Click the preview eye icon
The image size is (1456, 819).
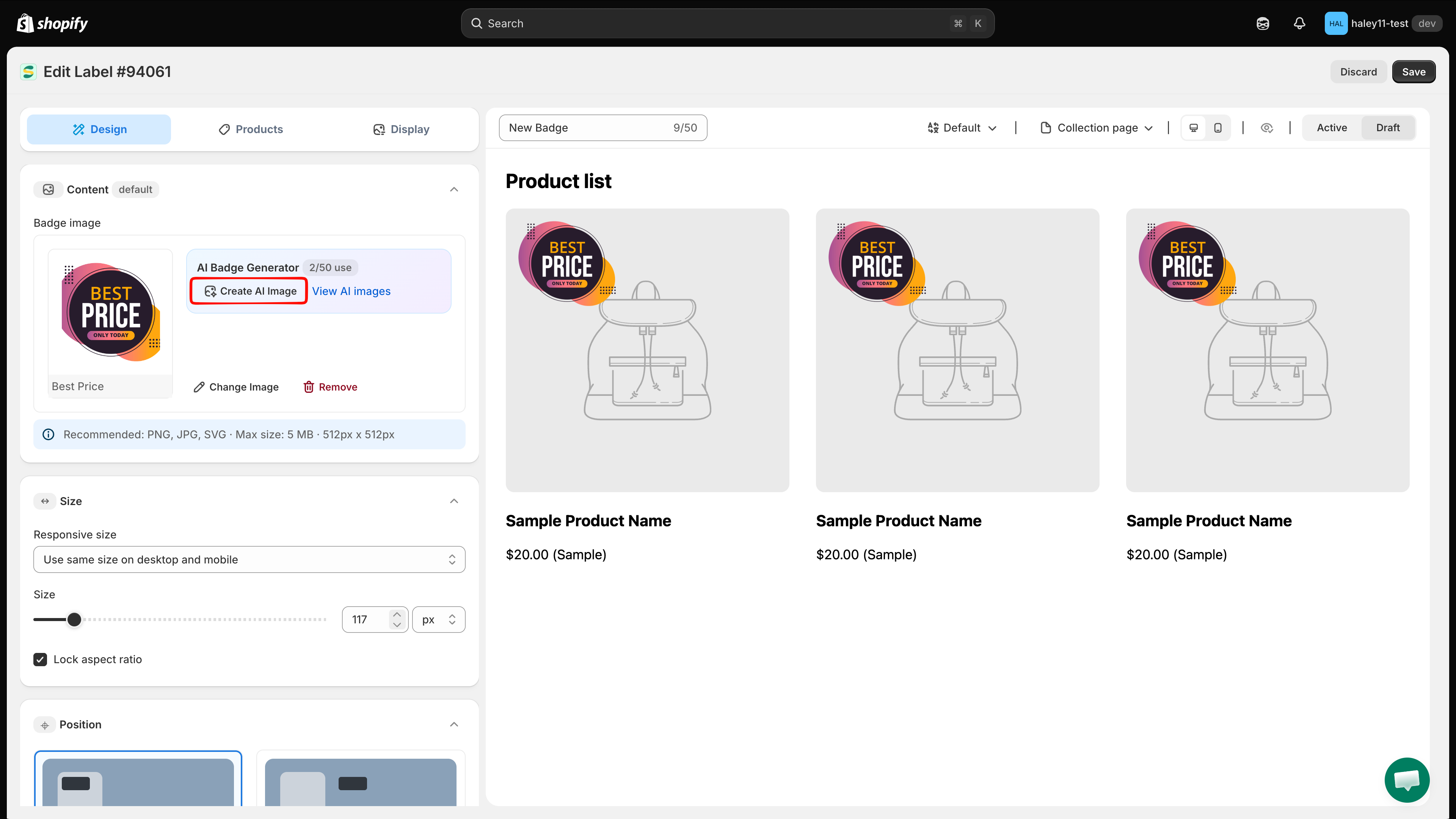click(x=1267, y=128)
